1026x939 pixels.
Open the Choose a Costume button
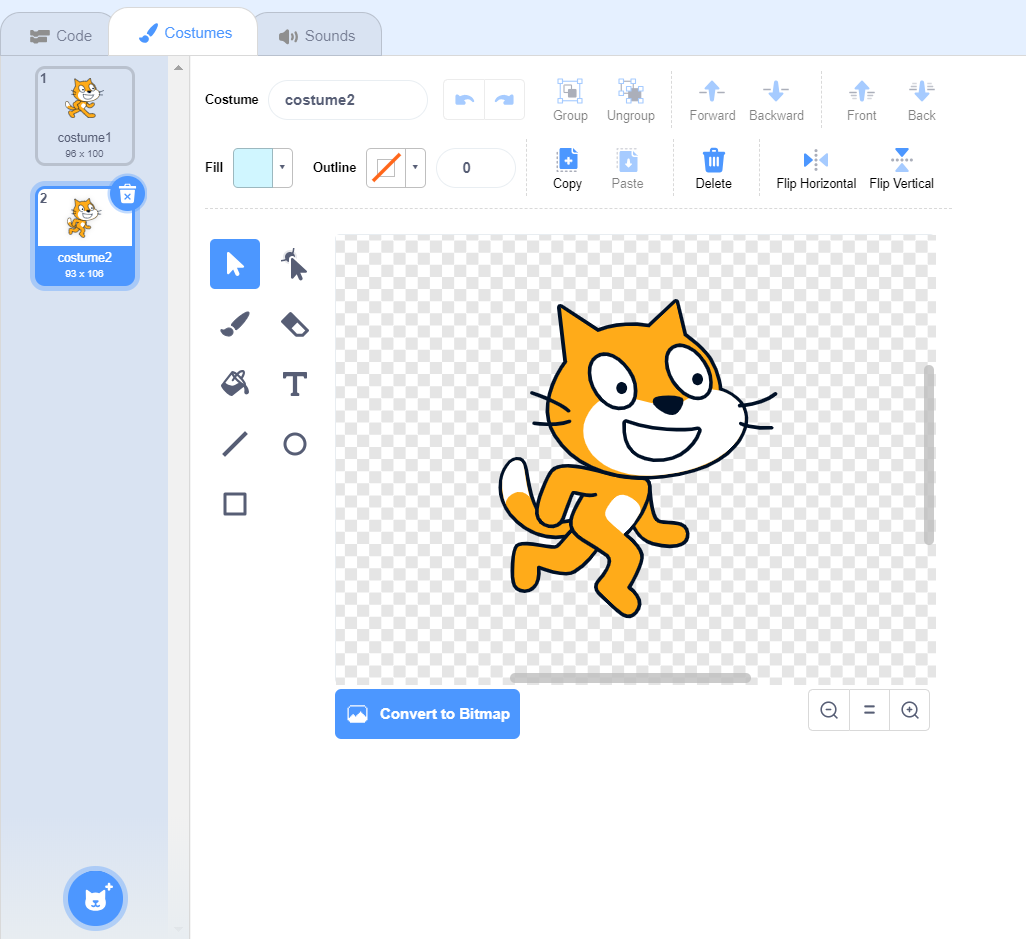[x=96, y=898]
